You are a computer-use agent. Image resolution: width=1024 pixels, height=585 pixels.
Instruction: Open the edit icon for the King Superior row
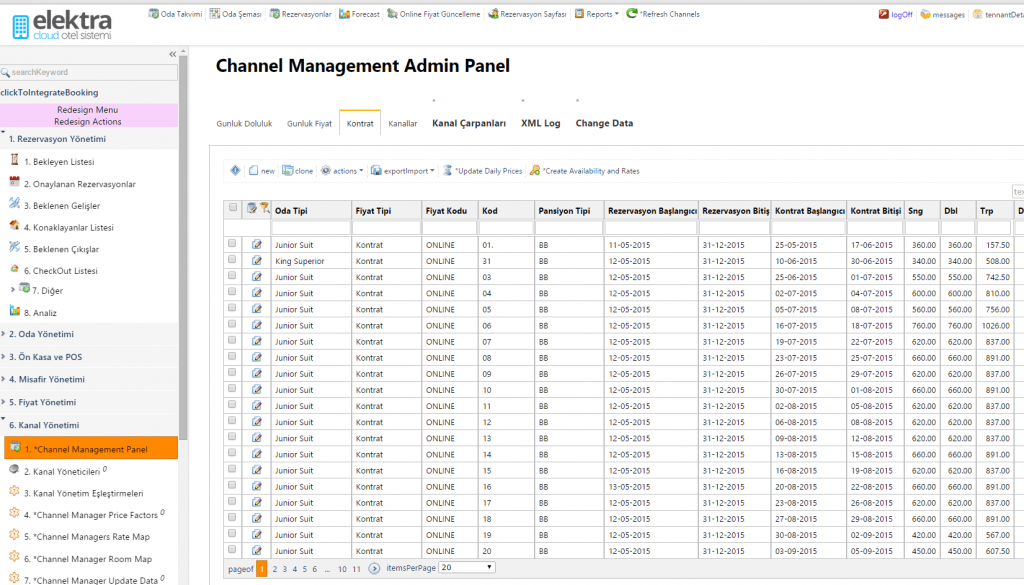click(x=257, y=261)
